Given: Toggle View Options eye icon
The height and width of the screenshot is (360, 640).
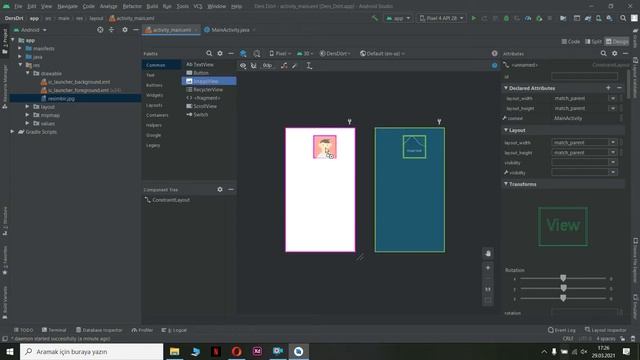Looking at the screenshot, I should [243, 66].
